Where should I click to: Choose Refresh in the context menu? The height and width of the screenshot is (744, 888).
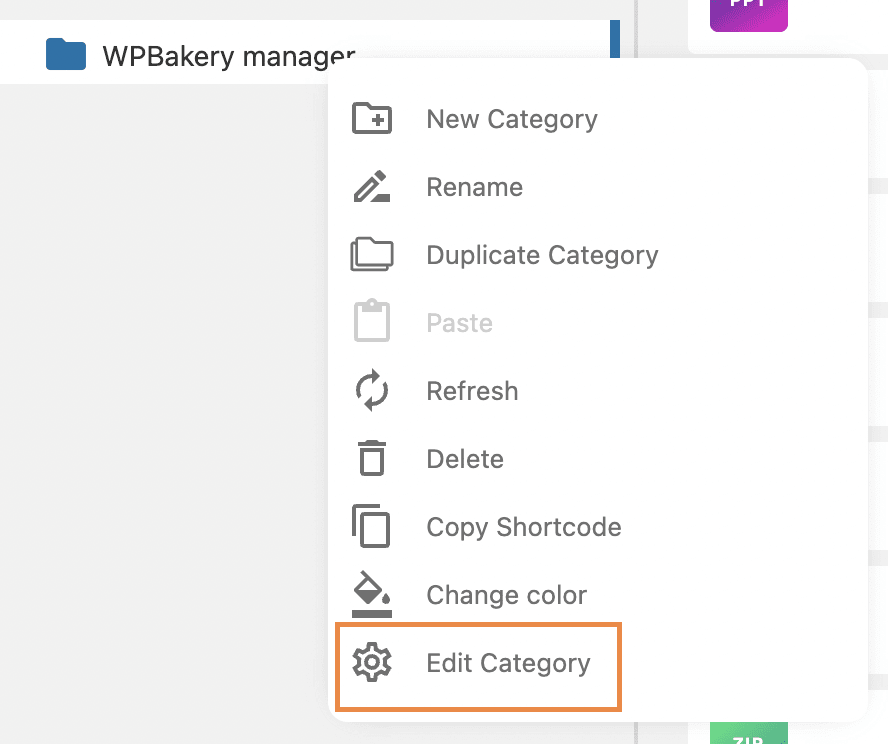pos(472,391)
